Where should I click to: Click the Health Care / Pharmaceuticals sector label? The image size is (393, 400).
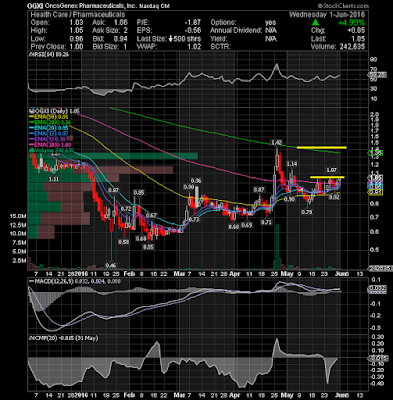pyautogui.click(x=78, y=14)
